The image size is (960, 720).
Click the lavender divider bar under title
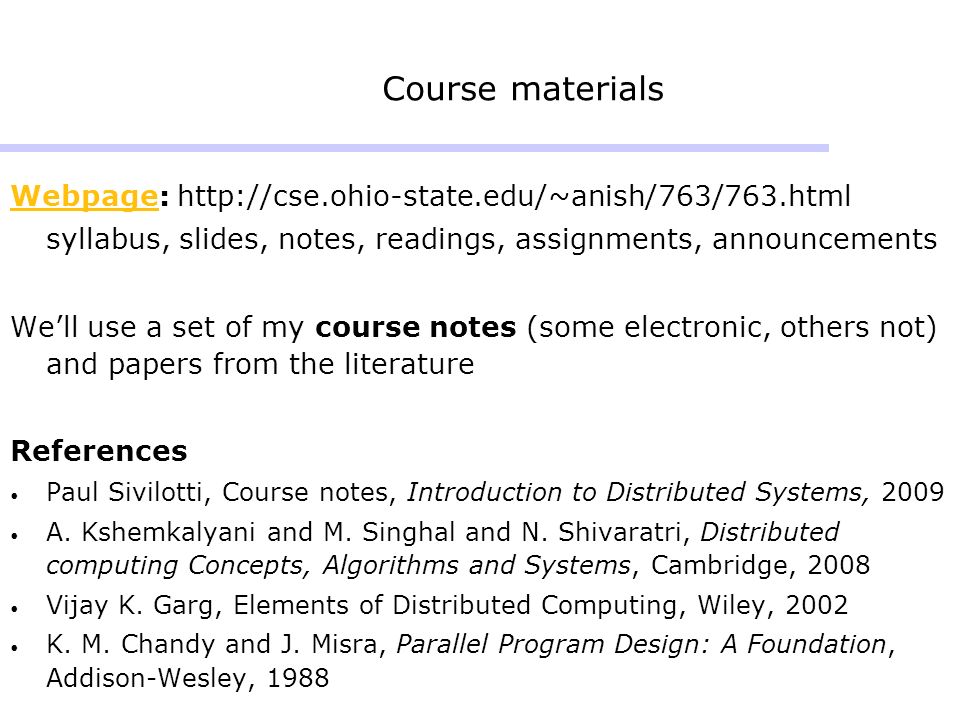(x=414, y=148)
